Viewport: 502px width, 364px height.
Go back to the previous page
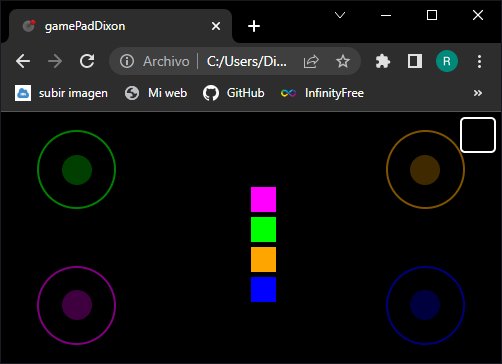[x=23, y=61]
